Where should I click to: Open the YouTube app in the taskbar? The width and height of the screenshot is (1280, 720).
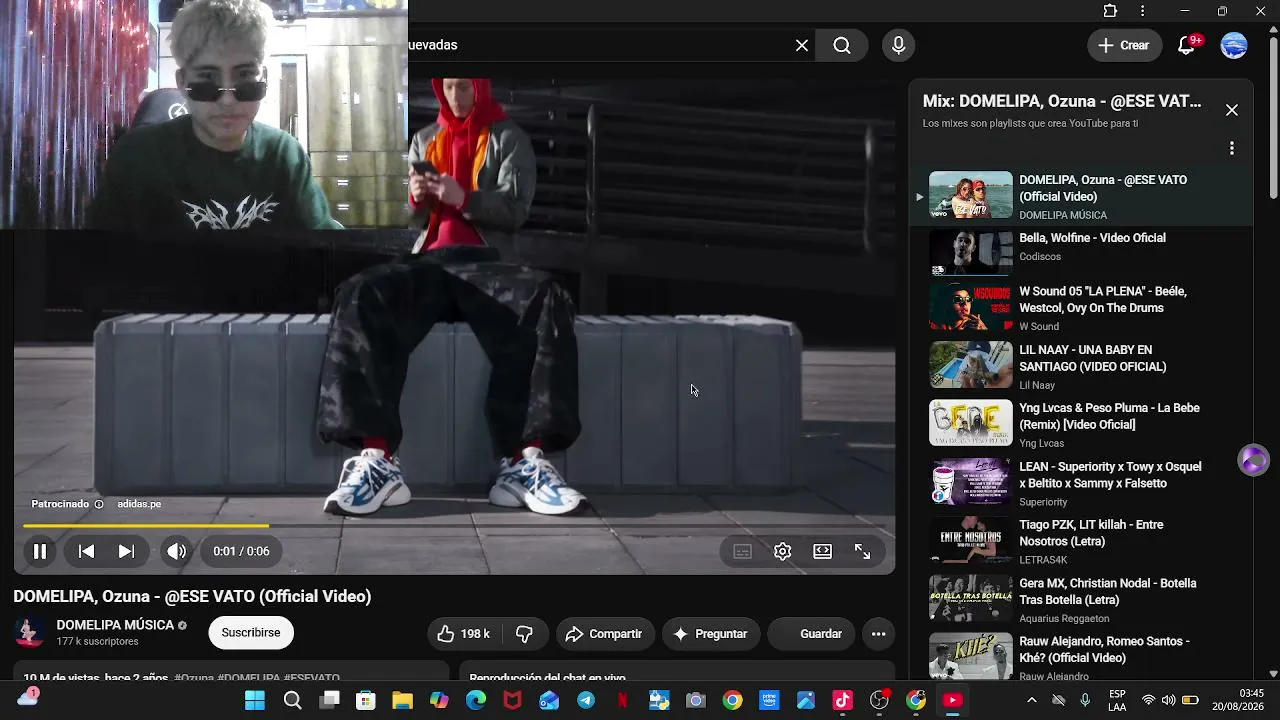[953, 700]
